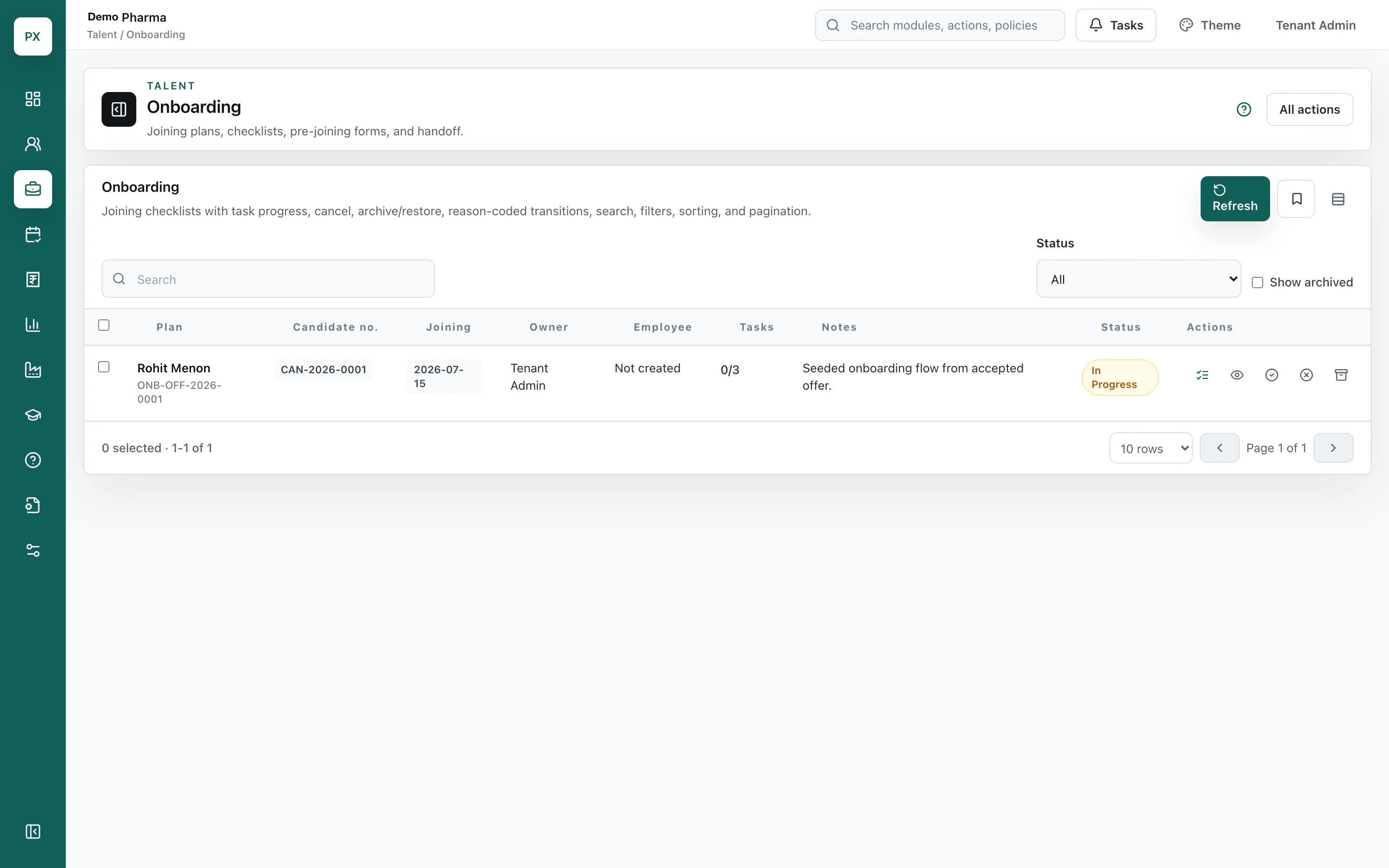Collapse the sidebar with bottom panel icon
The image size is (1389, 868).
tap(33, 831)
